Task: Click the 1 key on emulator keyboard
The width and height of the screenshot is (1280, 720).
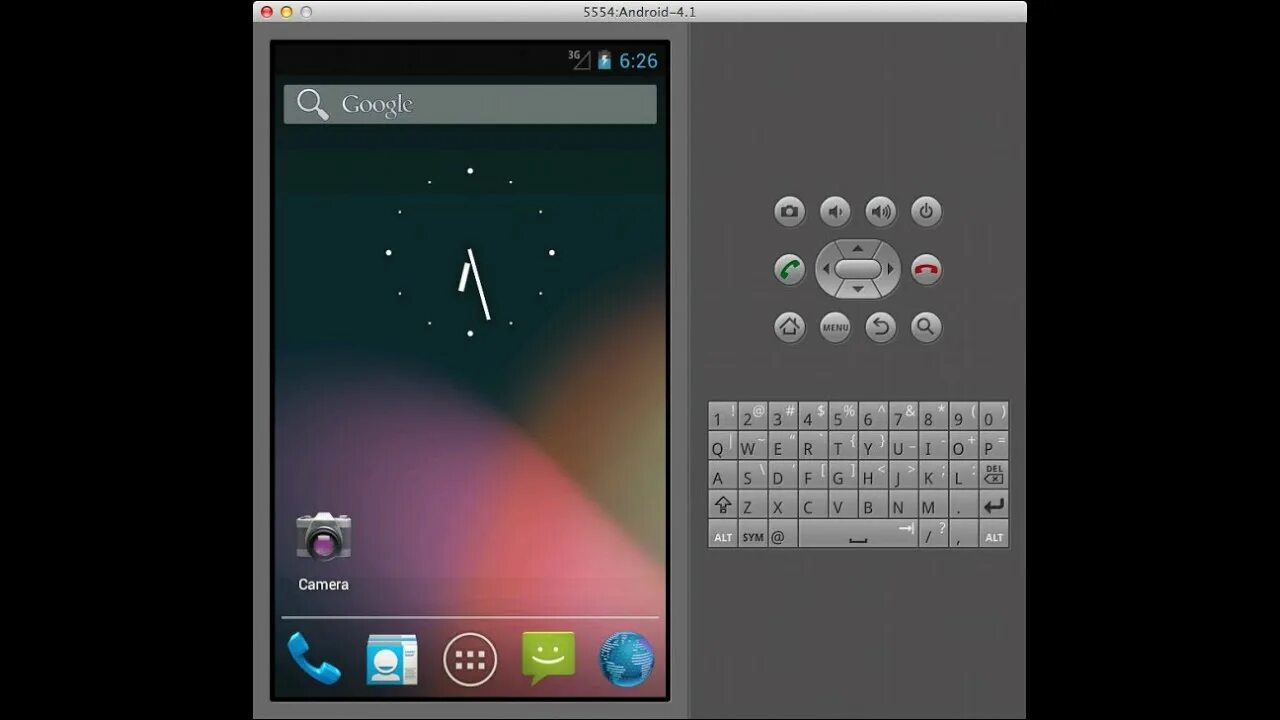Action: (723, 416)
